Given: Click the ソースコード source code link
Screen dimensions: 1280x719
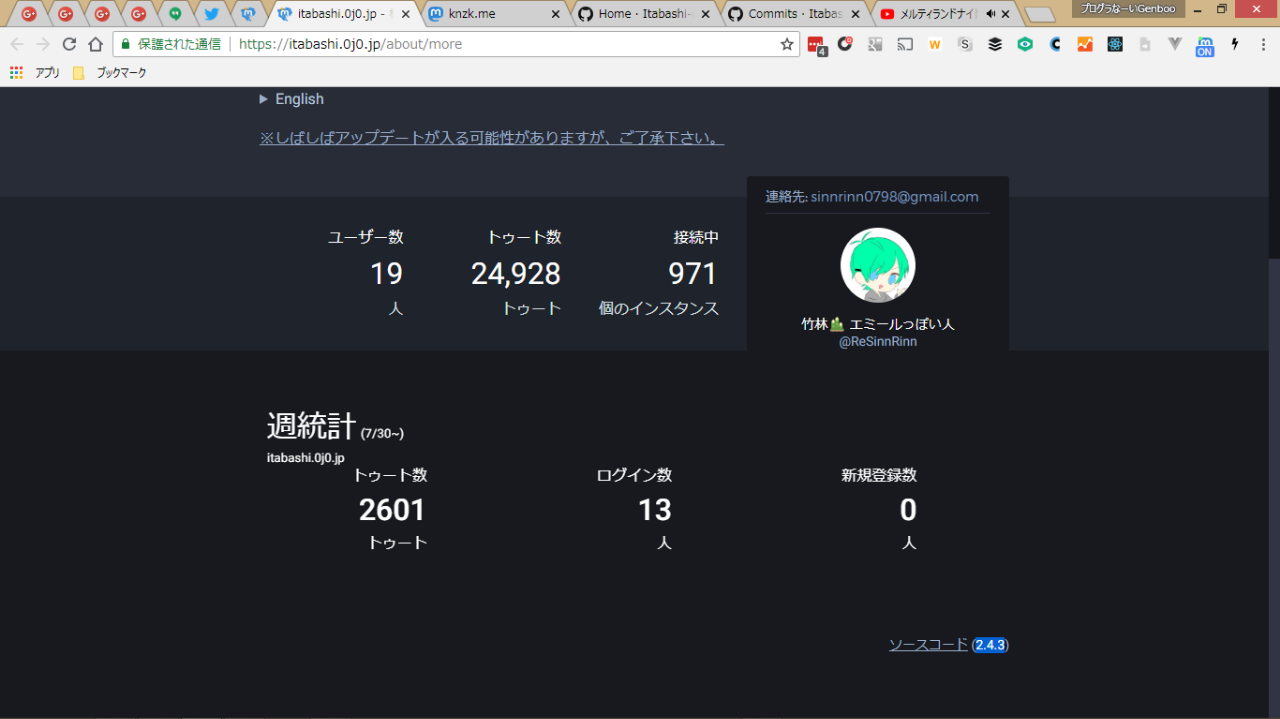Looking at the screenshot, I should pos(928,645).
